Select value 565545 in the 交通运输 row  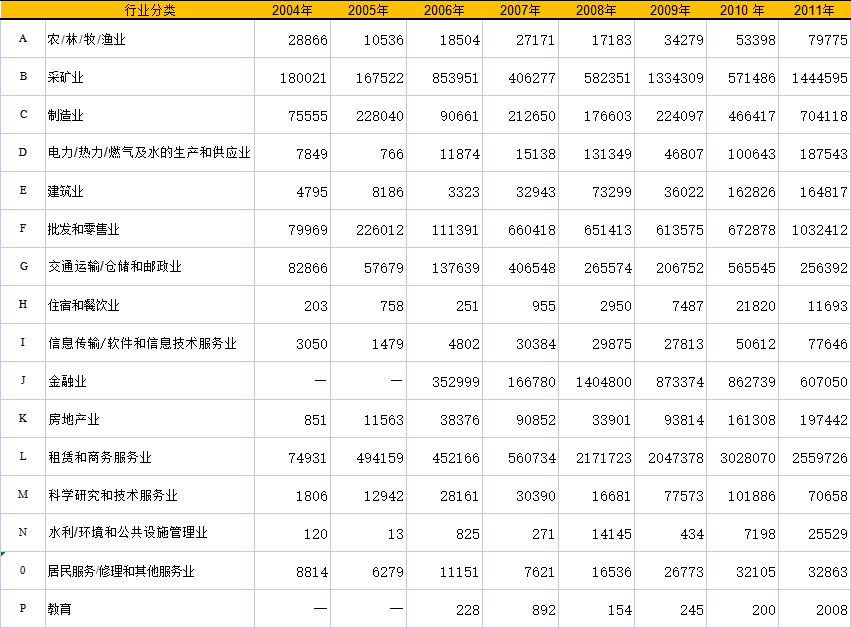742,267
